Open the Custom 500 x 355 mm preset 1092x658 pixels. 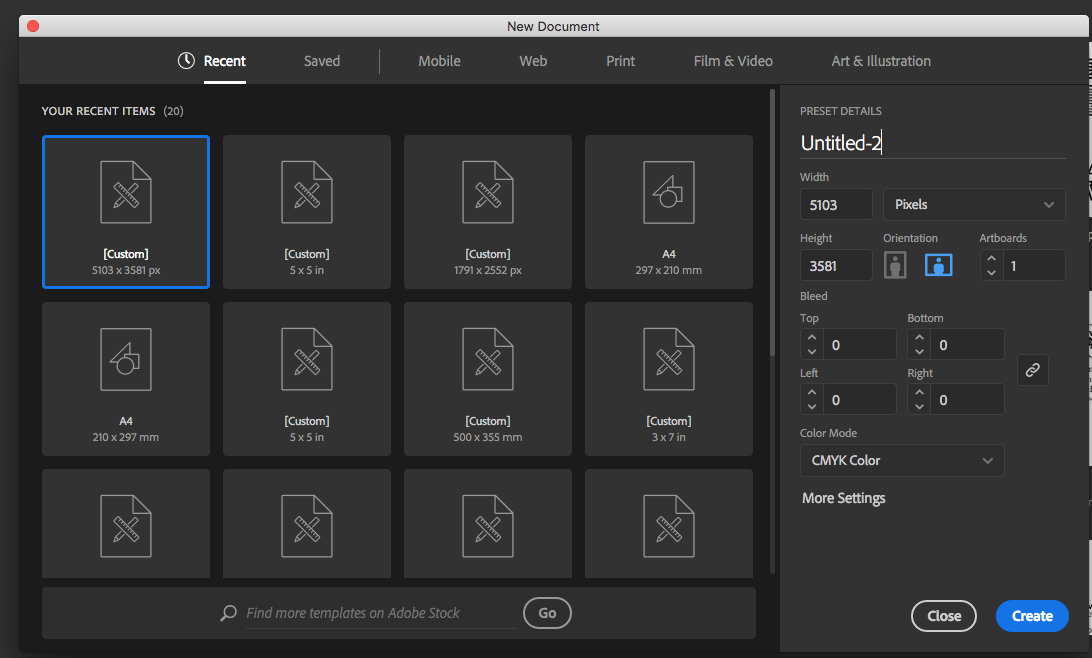click(487, 379)
